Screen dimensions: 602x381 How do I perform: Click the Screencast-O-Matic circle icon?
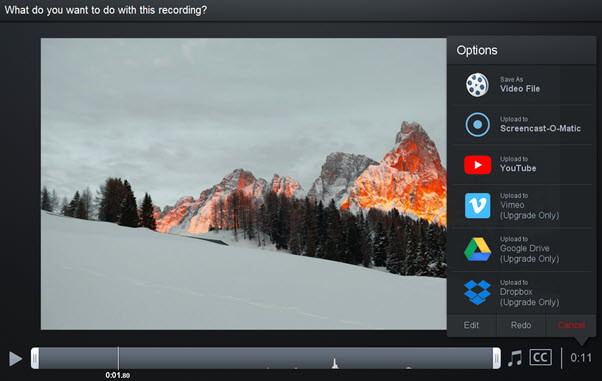tap(477, 124)
